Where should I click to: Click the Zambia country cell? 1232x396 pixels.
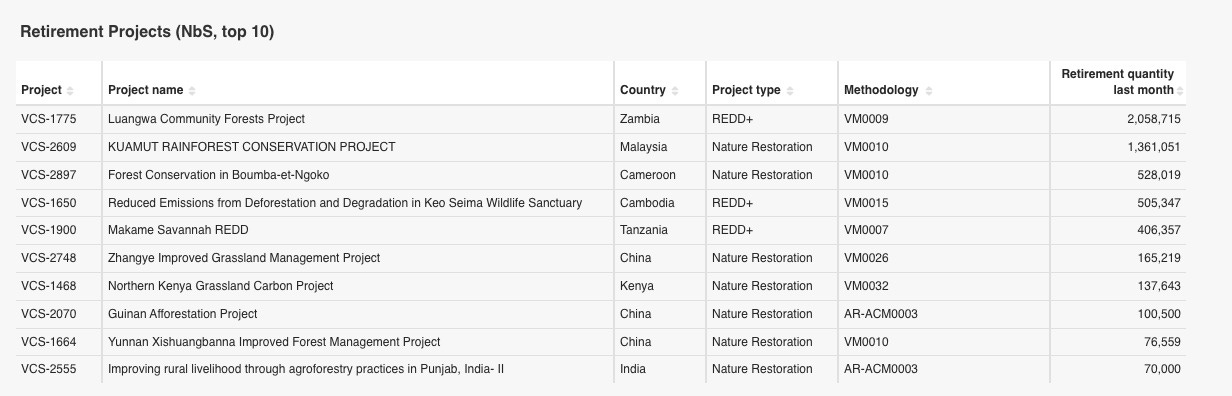coord(640,119)
